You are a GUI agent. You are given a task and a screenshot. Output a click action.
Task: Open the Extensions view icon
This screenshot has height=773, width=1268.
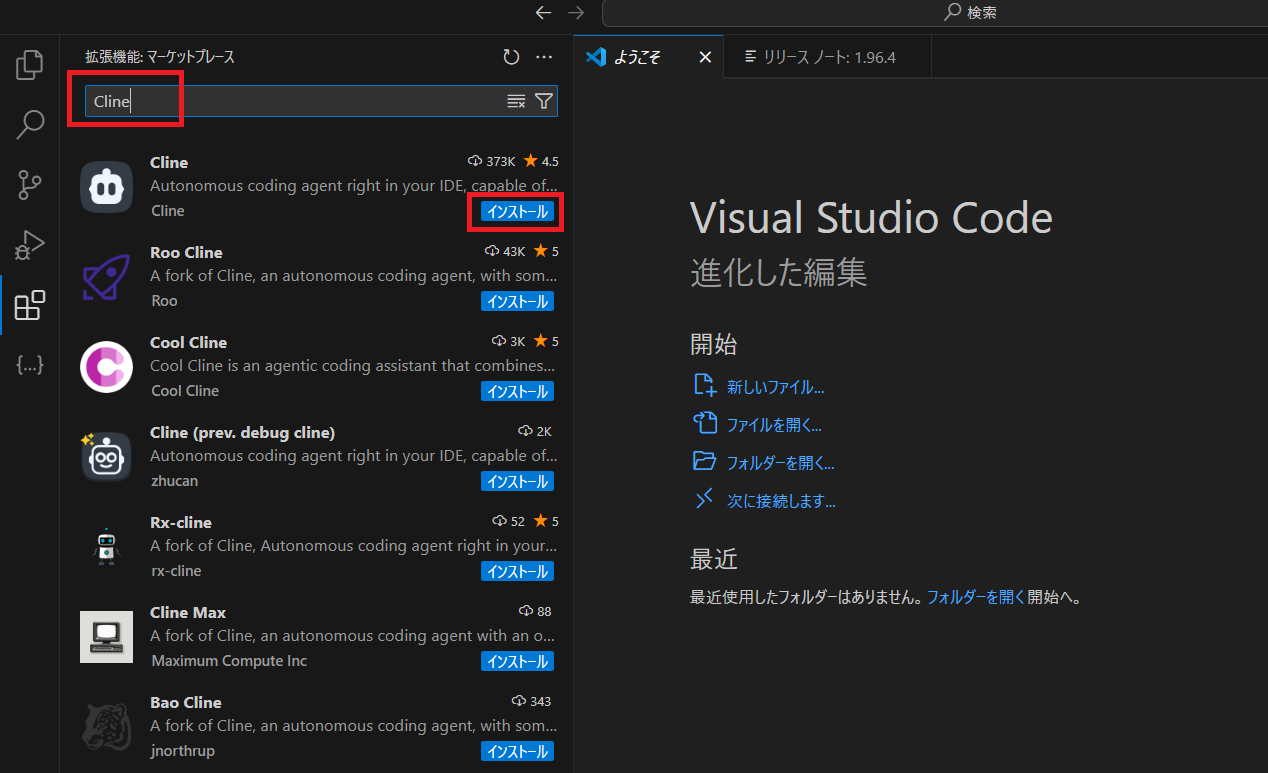[29, 305]
